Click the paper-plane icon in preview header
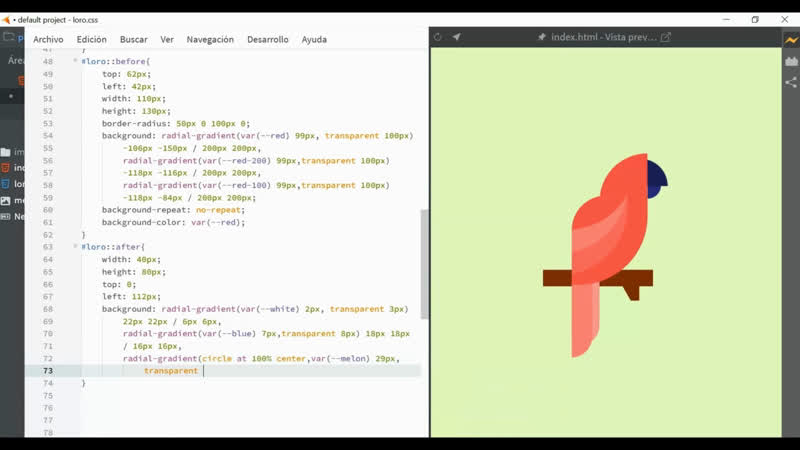Viewport: 800px width, 450px height. pos(457,37)
